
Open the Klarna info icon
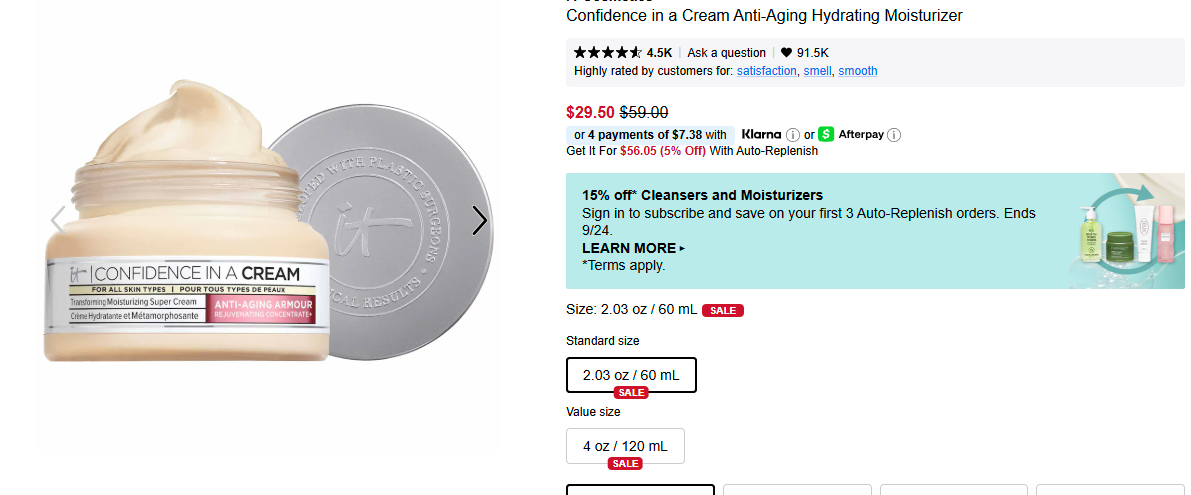click(792, 135)
